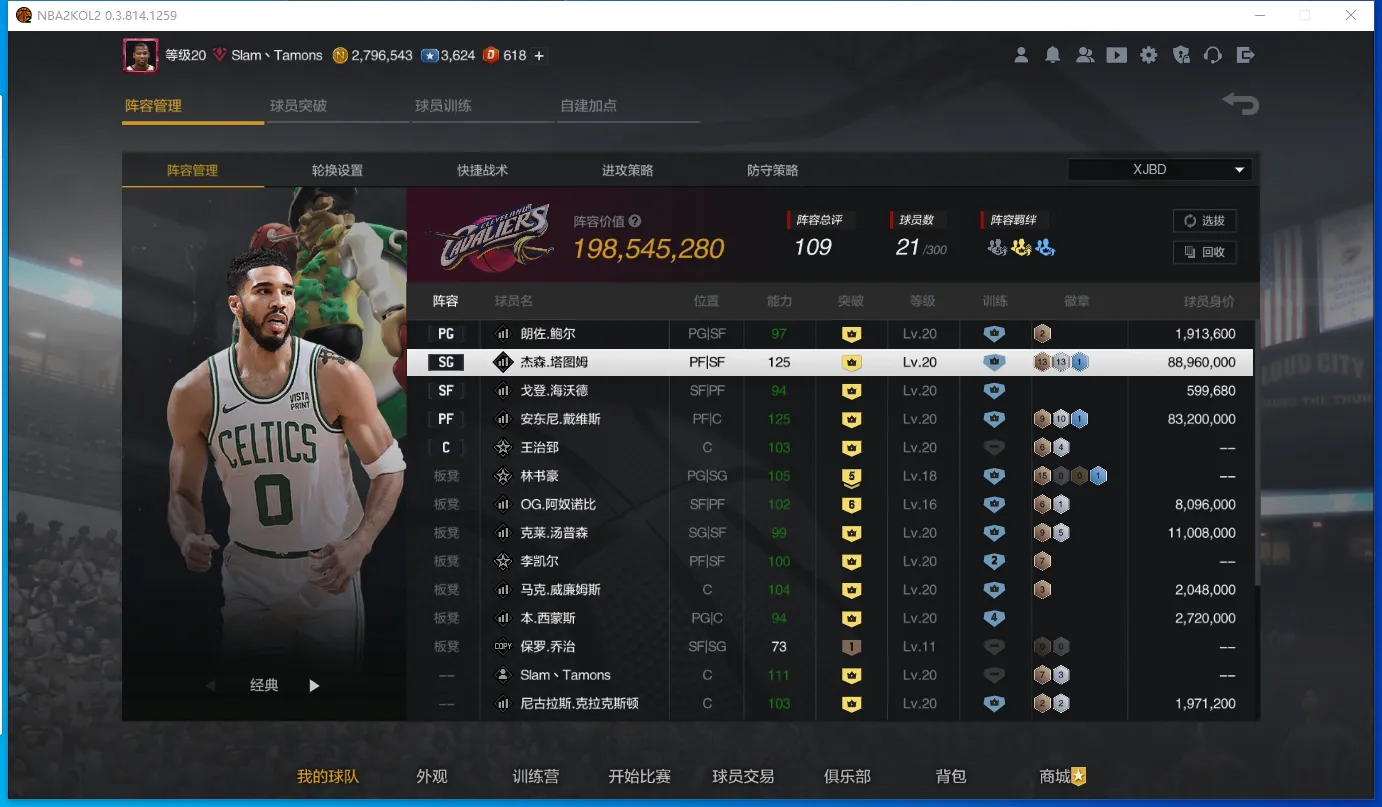Open the XJBD lineup dropdown
The image size is (1382, 807).
pos(1160,170)
